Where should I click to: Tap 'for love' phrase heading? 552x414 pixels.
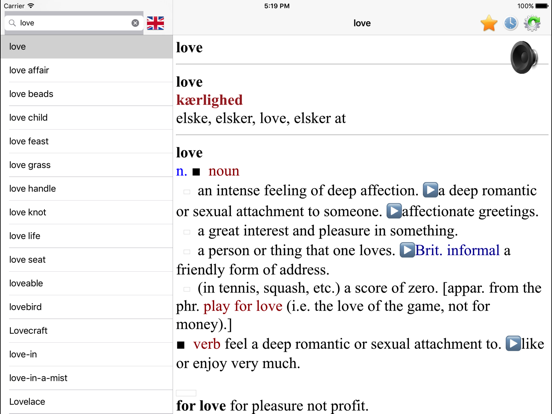pyautogui.click(x=201, y=406)
